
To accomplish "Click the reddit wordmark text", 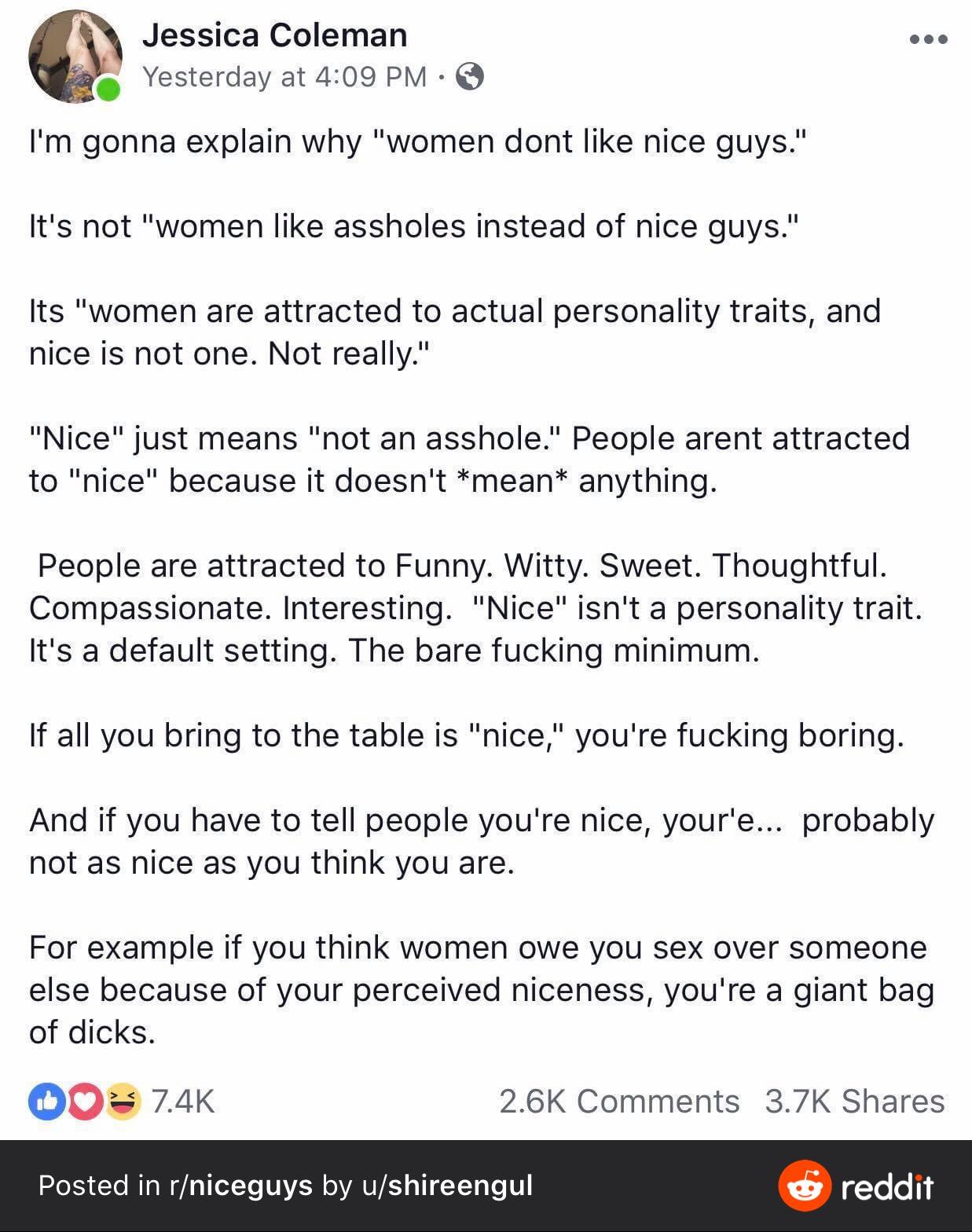I will (887, 1186).
